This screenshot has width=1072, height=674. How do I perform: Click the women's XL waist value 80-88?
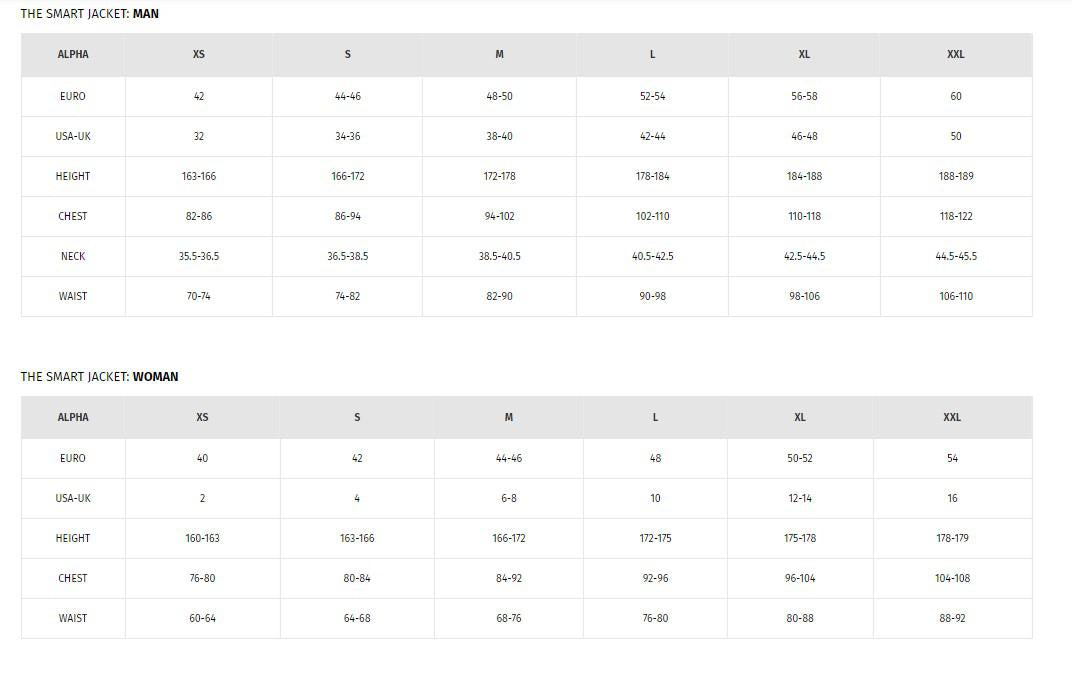point(799,619)
